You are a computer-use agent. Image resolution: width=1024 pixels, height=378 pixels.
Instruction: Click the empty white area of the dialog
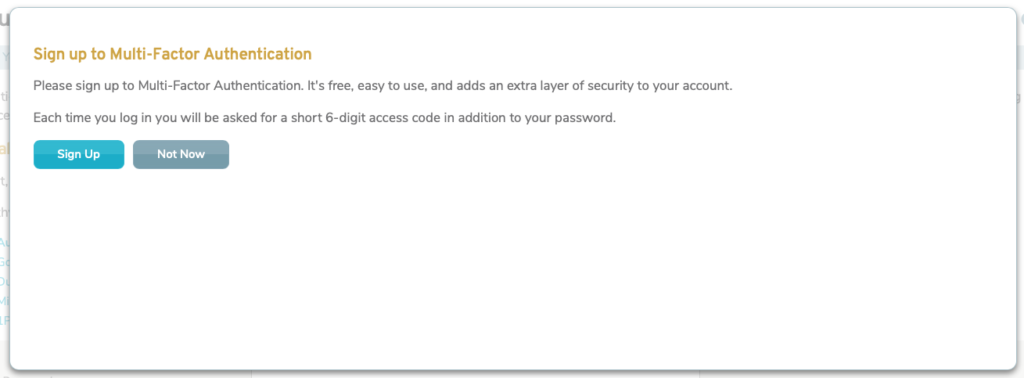(x=513, y=268)
